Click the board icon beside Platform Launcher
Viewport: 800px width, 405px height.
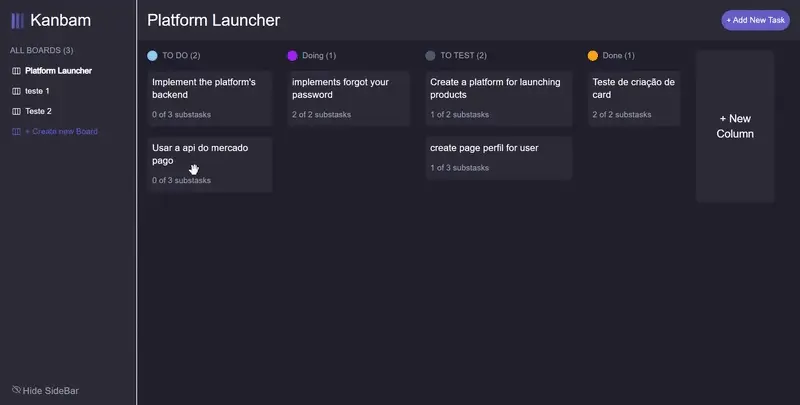point(16,71)
